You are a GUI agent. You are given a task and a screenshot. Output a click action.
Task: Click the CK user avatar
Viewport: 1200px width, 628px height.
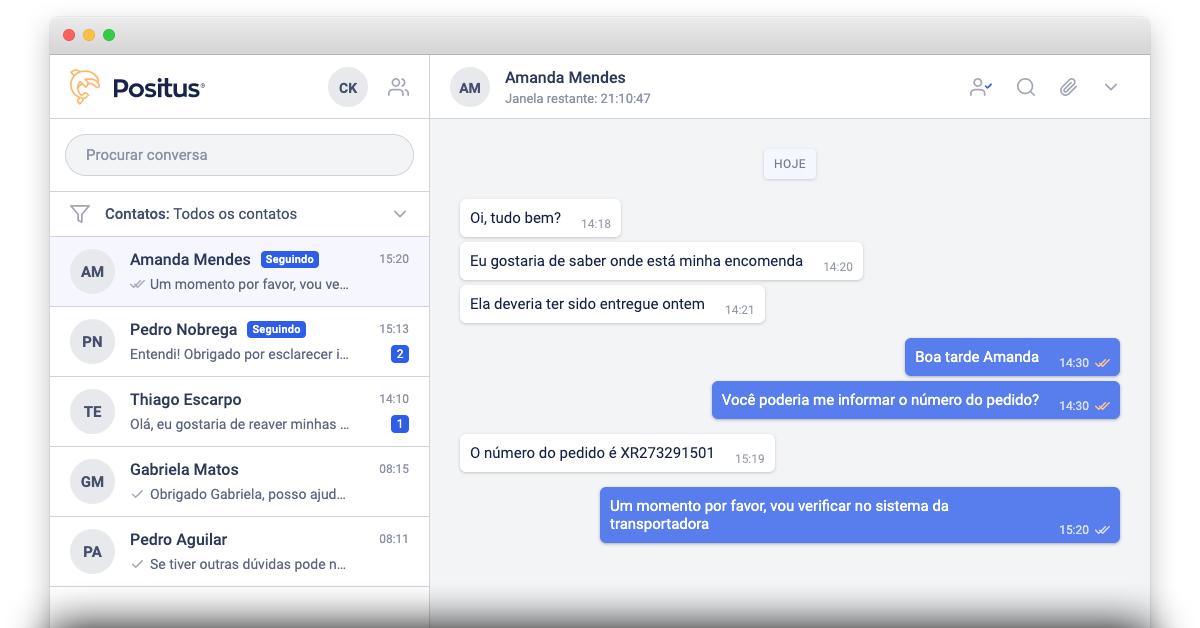click(347, 88)
